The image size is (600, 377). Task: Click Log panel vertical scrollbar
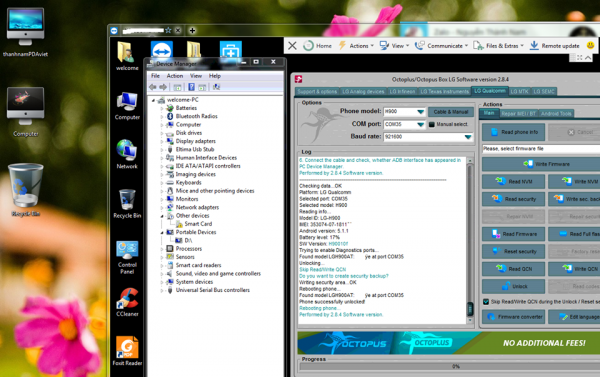[x=470, y=240]
